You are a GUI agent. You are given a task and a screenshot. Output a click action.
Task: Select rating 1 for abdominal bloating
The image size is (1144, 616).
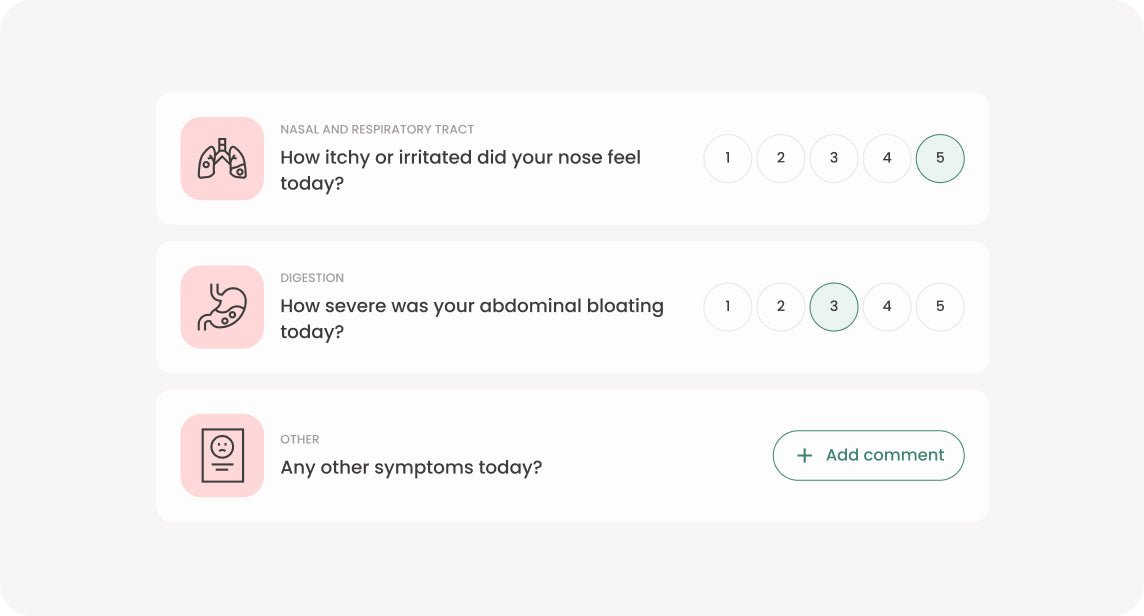(727, 307)
